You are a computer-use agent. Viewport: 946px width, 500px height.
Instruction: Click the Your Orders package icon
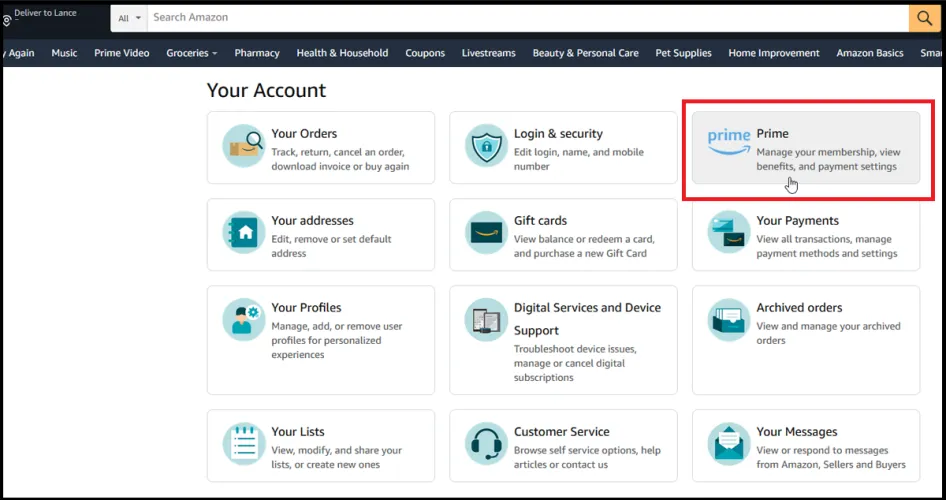click(x=243, y=147)
